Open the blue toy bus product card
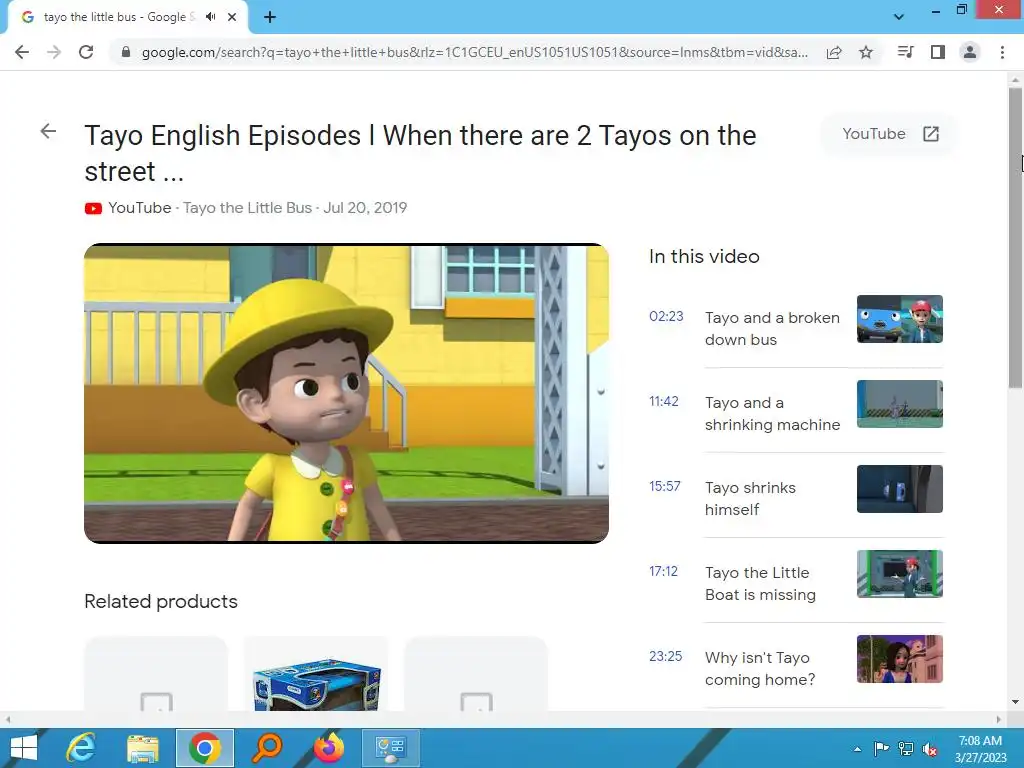This screenshot has height=768, width=1024. pos(316,674)
